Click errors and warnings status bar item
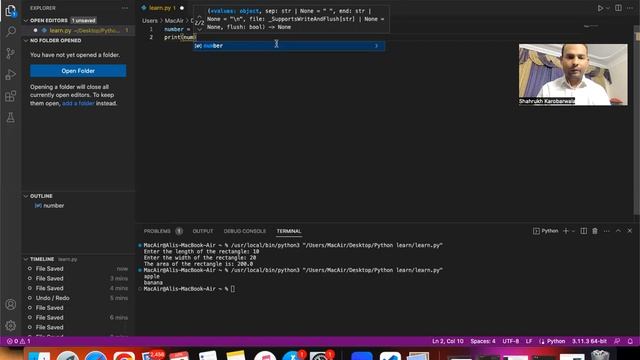 click(18, 341)
